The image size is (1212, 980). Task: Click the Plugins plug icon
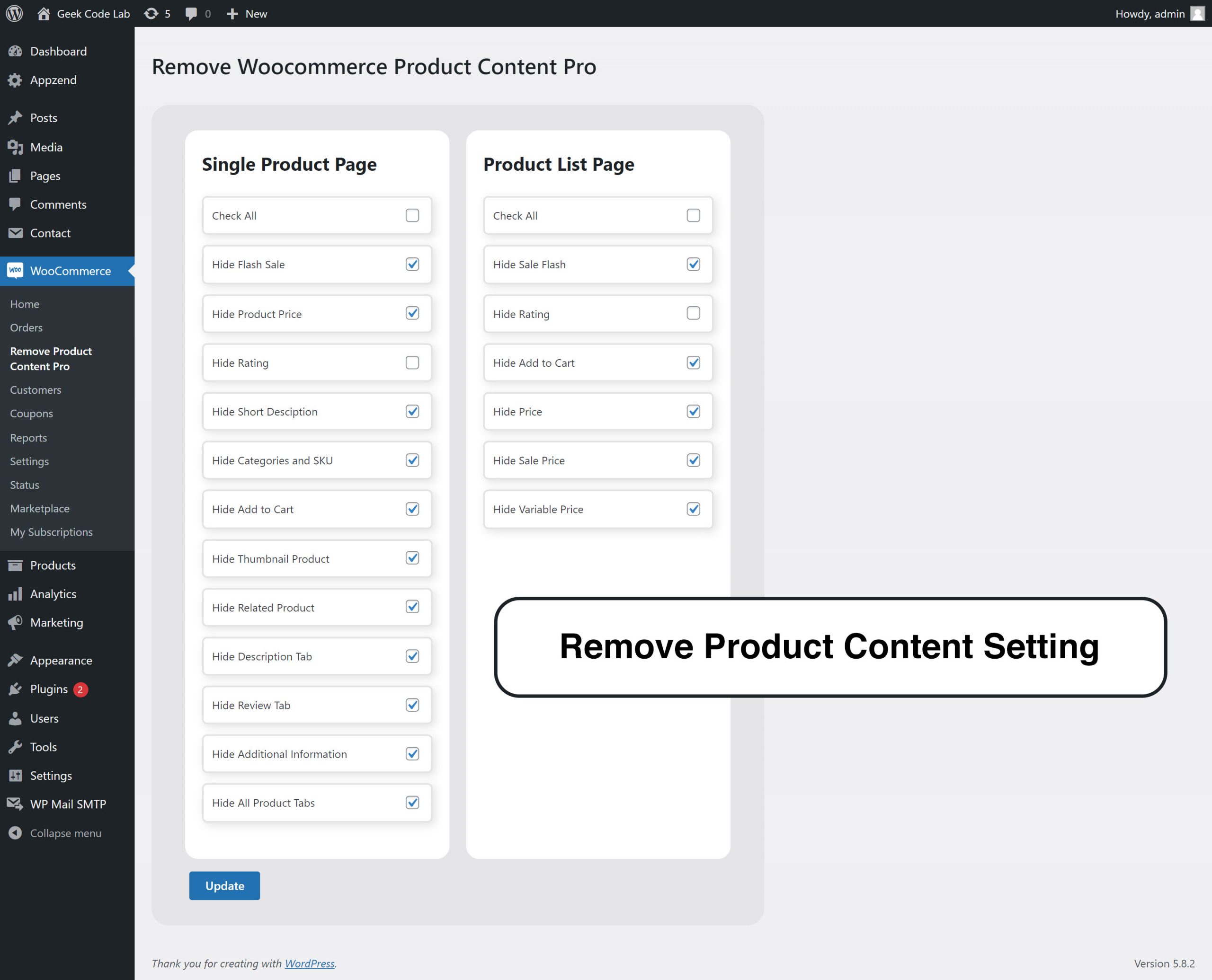(15, 689)
